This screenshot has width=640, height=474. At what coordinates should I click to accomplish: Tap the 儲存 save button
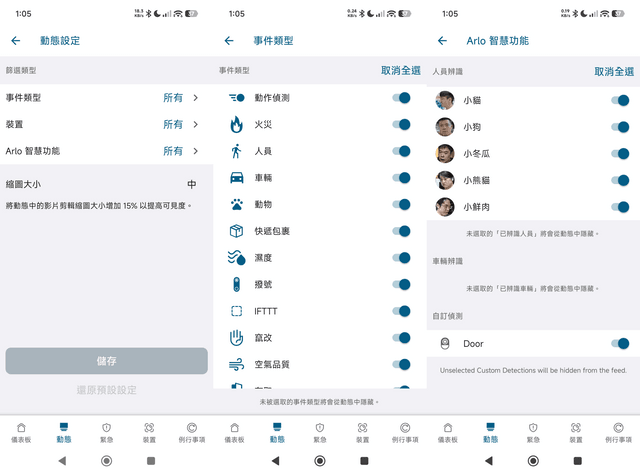pyautogui.click(x=107, y=361)
